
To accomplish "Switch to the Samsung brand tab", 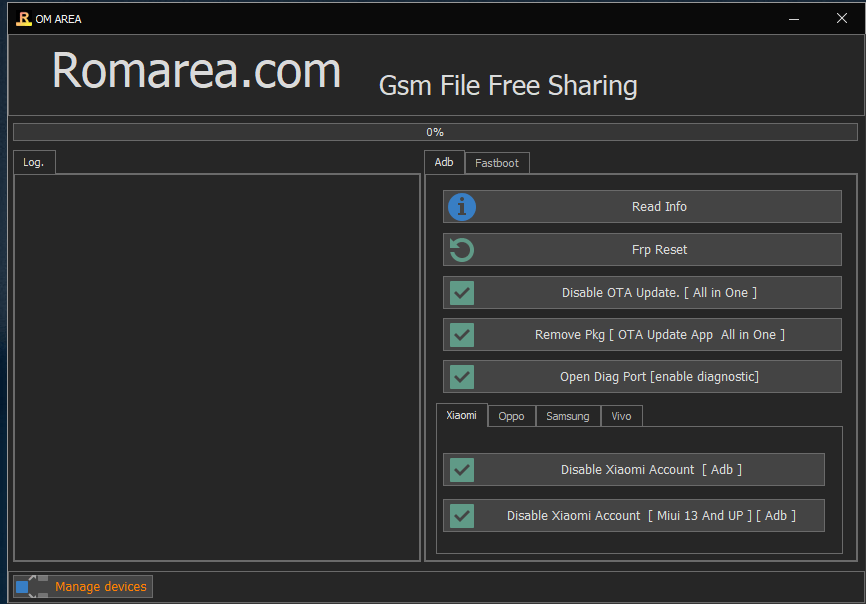I will pyautogui.click(x=567, y=415).
